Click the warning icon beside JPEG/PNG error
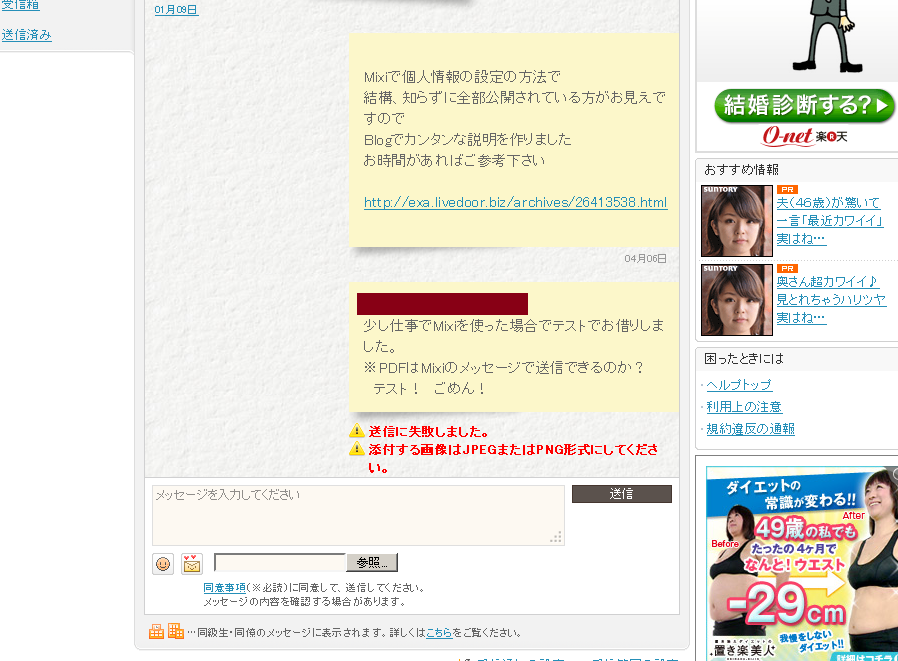Image resolution: width=898 pixels, height=661 pixels. tap(357, 448)
